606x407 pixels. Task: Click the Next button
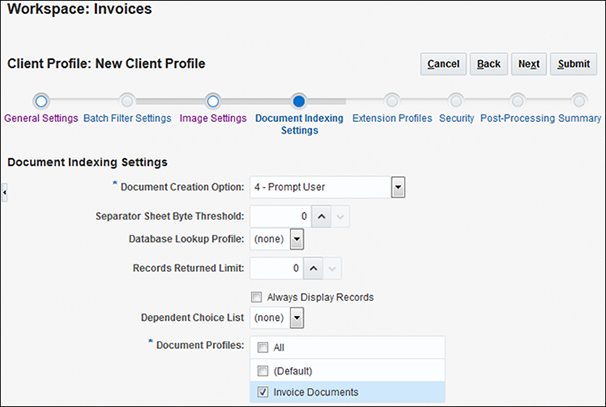click(529, 64)
